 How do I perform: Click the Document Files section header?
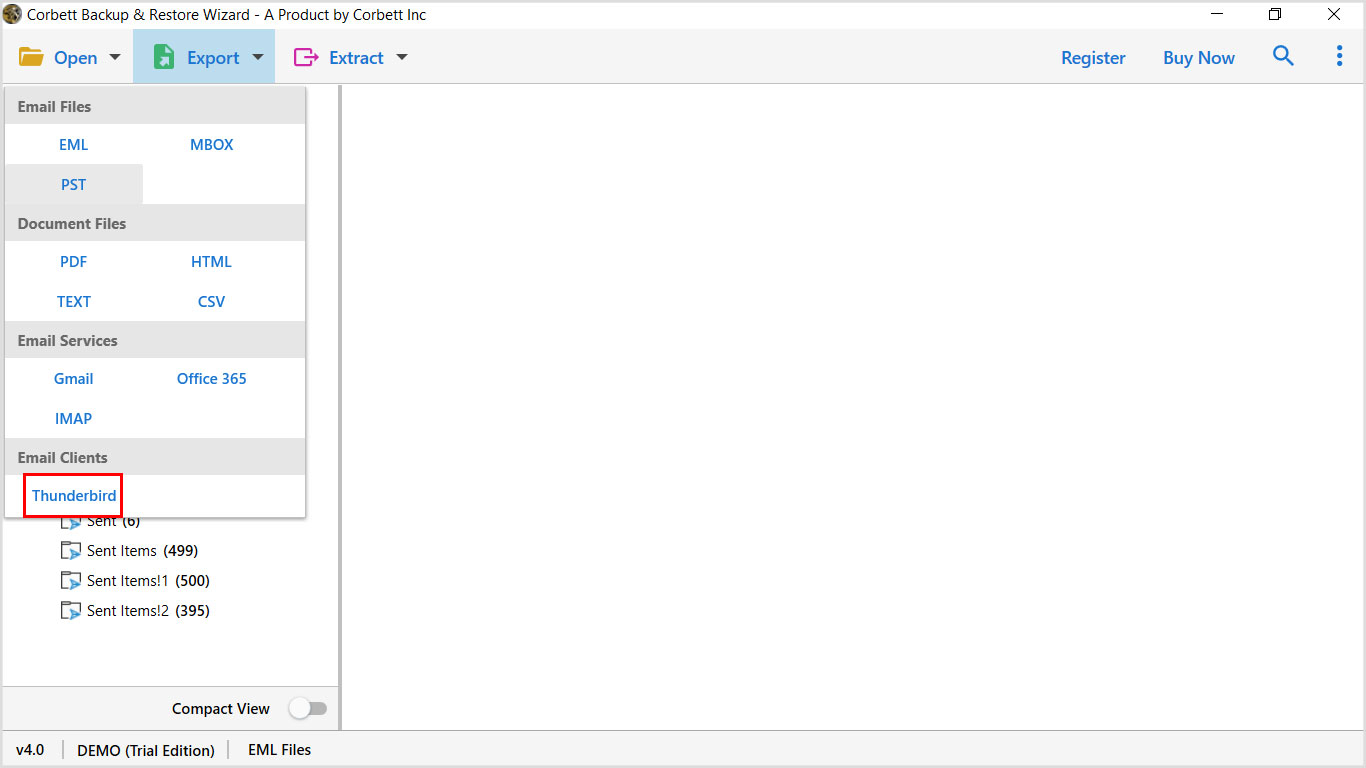[155, 223]
